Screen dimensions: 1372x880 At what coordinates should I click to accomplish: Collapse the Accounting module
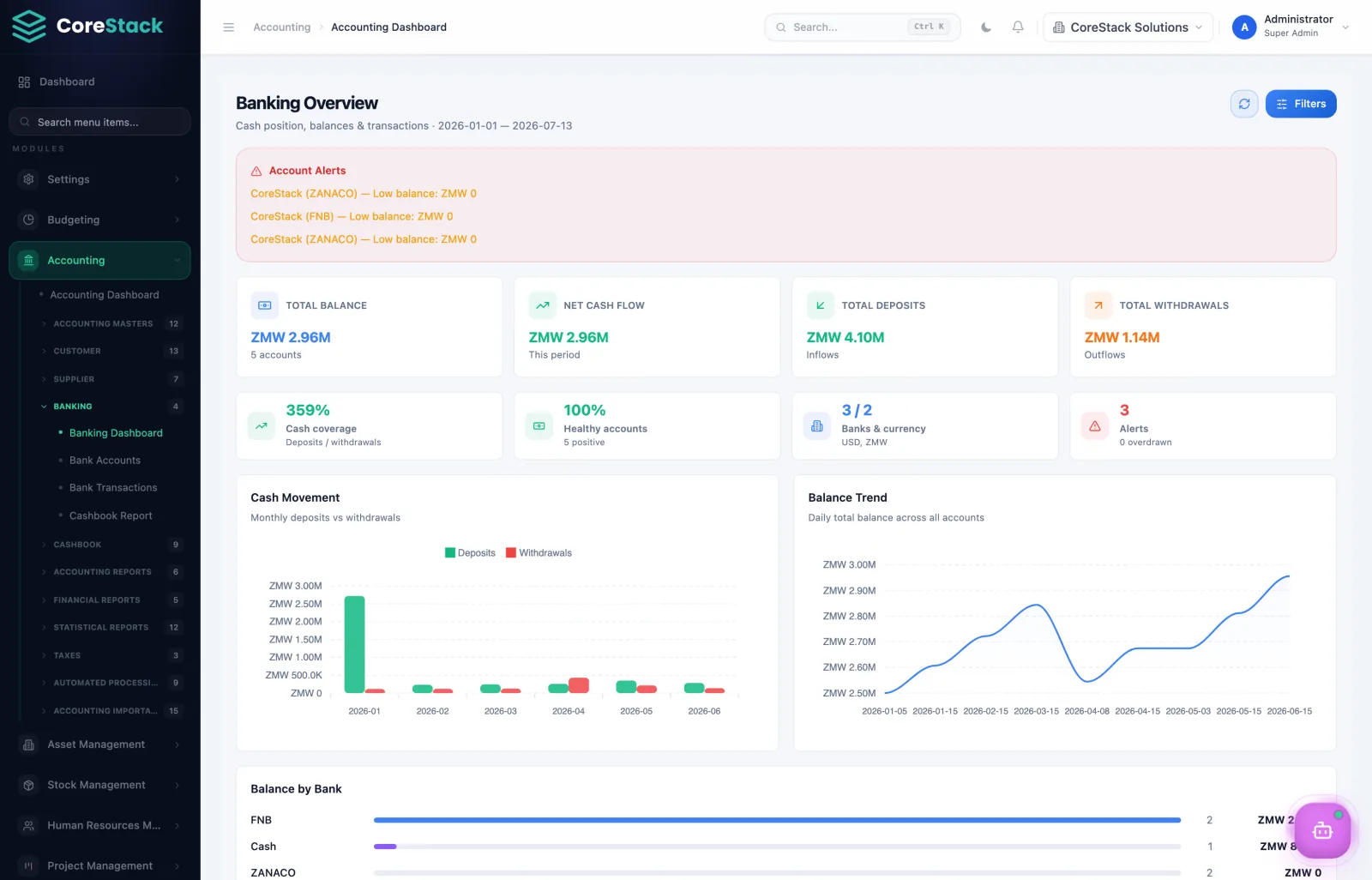click(99, 261)
